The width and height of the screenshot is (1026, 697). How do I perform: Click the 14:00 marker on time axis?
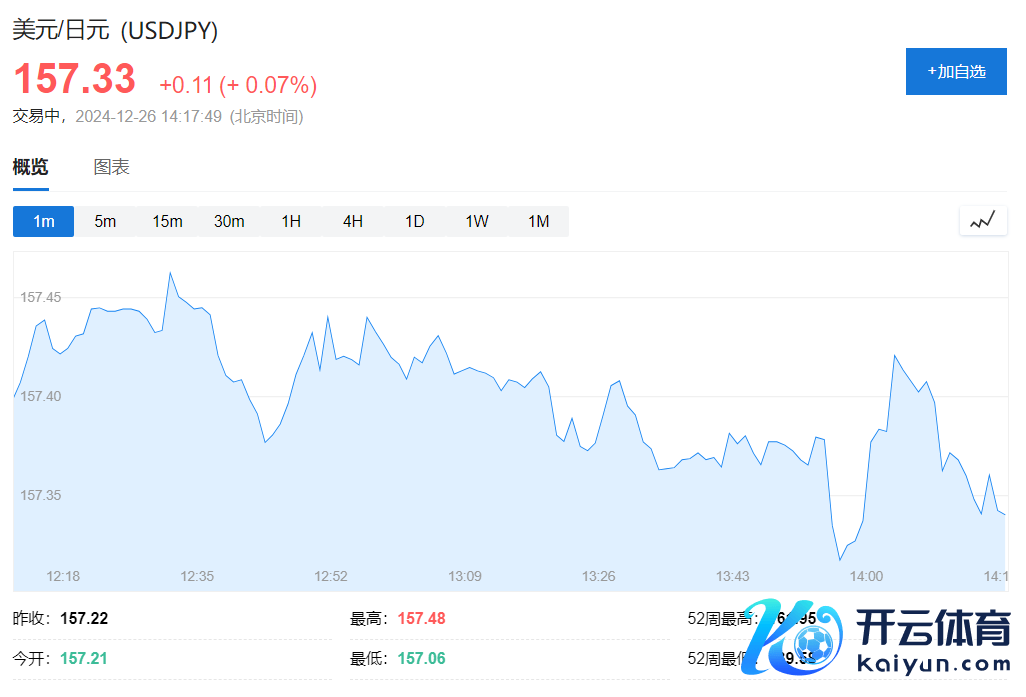tap(866, 576)
